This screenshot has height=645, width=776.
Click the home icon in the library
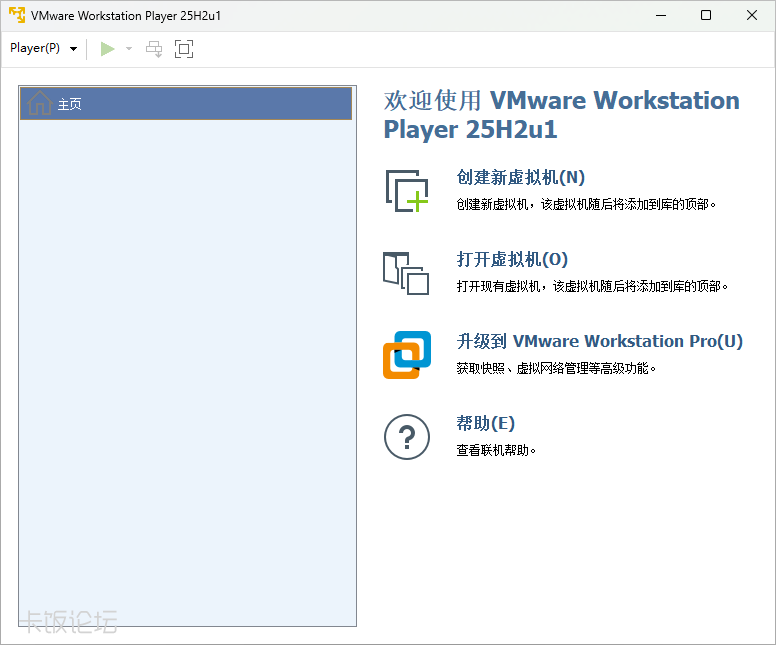[40, 103]
